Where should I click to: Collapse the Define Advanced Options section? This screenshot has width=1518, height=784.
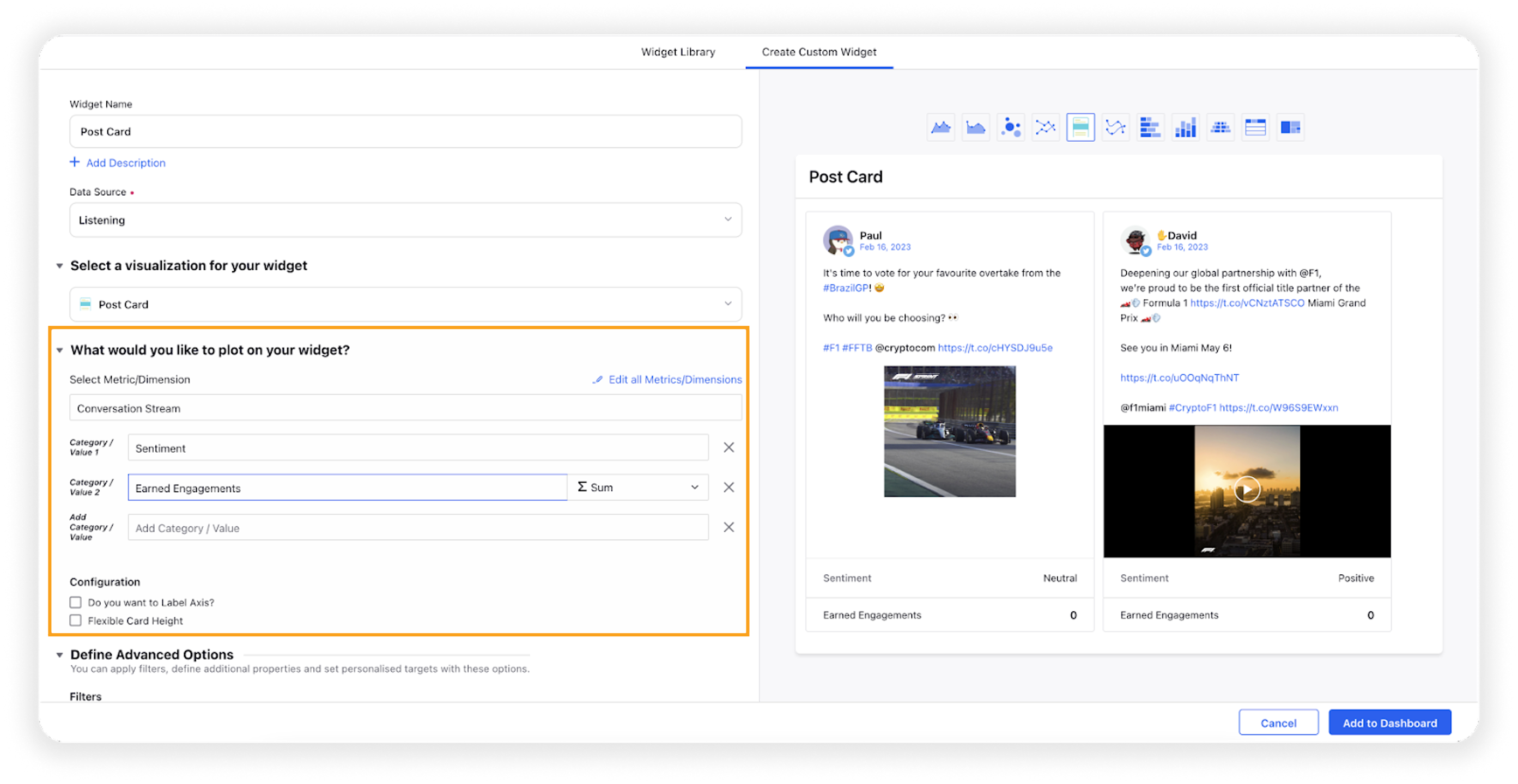point(59,655)
